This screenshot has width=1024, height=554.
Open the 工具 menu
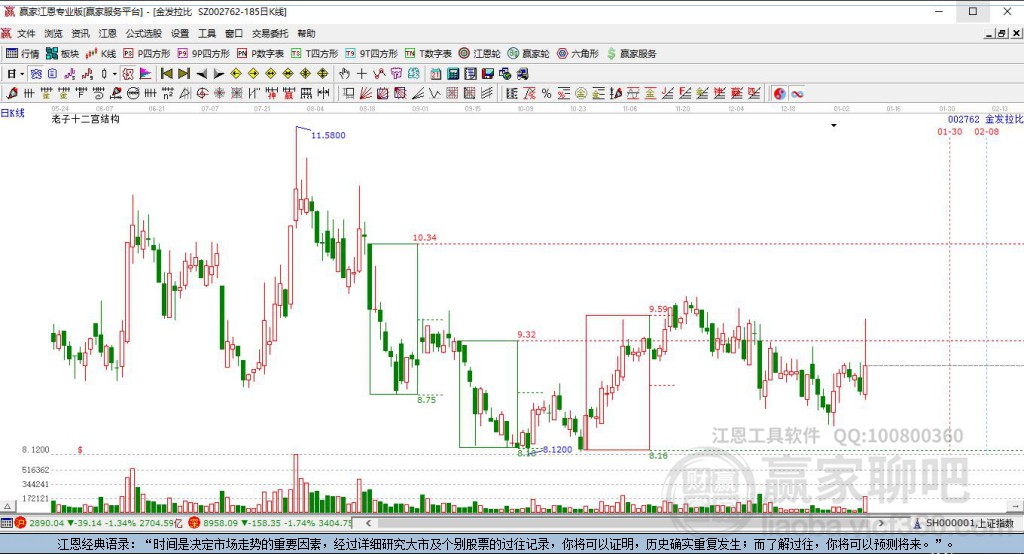pyautogui.click(x=207, y=33)
